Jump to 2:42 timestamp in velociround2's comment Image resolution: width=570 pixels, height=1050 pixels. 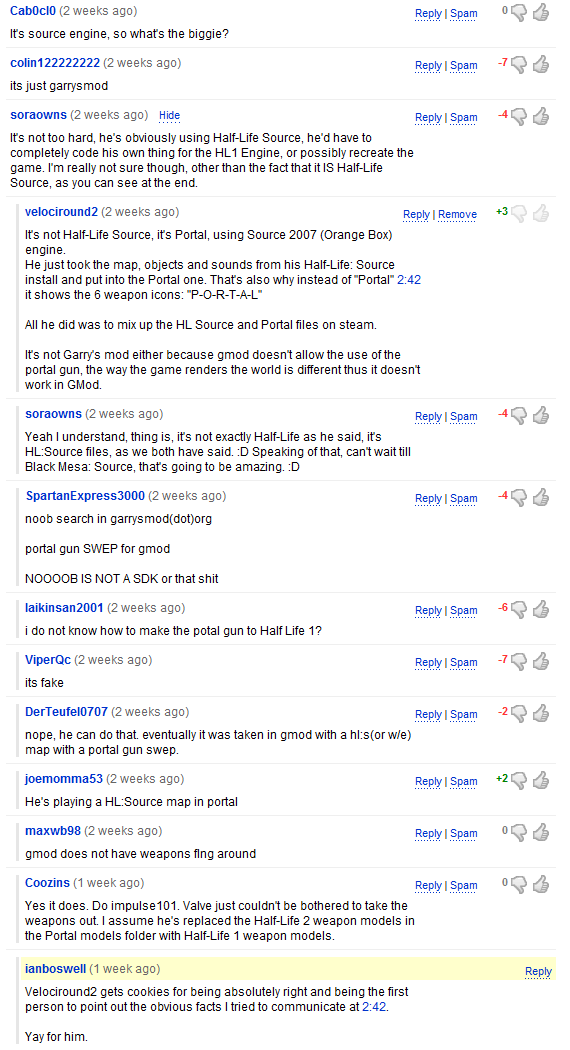point(409,279)
